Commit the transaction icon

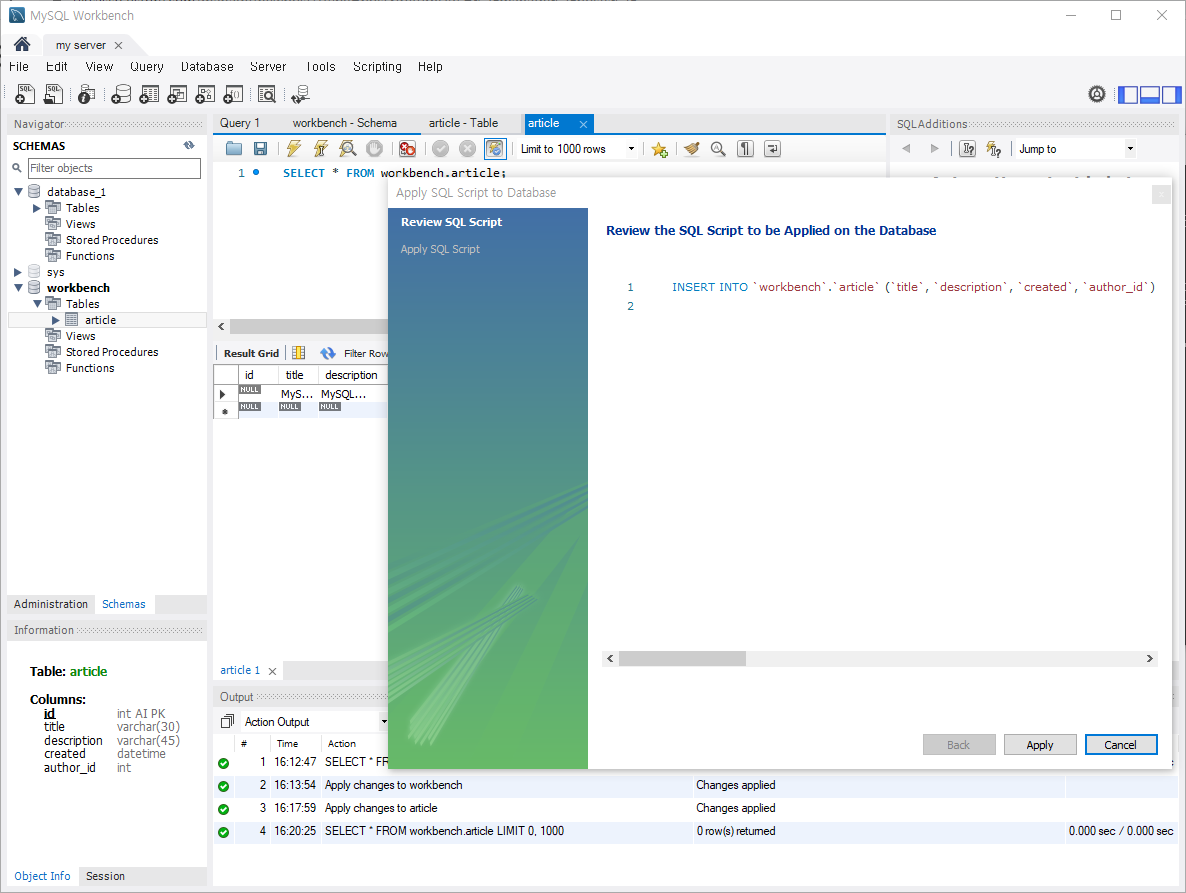(440, 149)
